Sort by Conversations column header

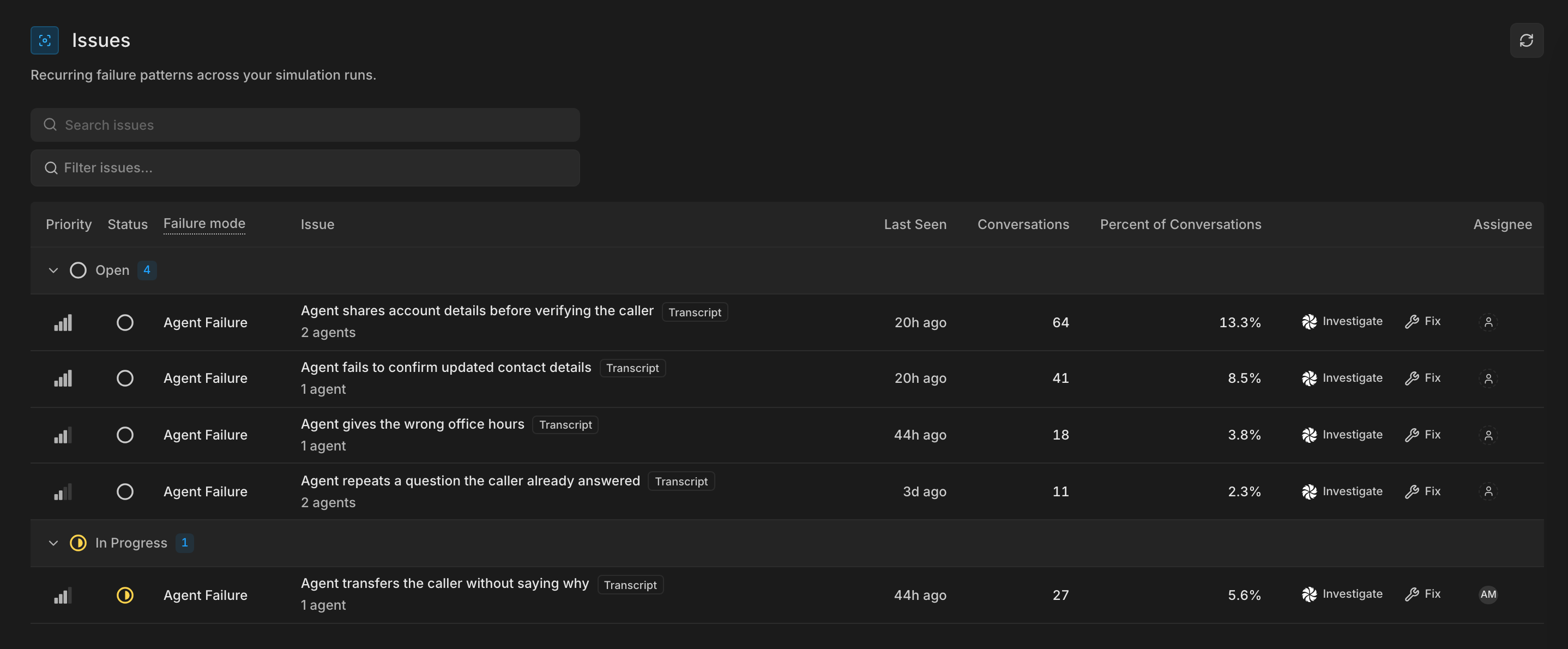point(1023,225)
